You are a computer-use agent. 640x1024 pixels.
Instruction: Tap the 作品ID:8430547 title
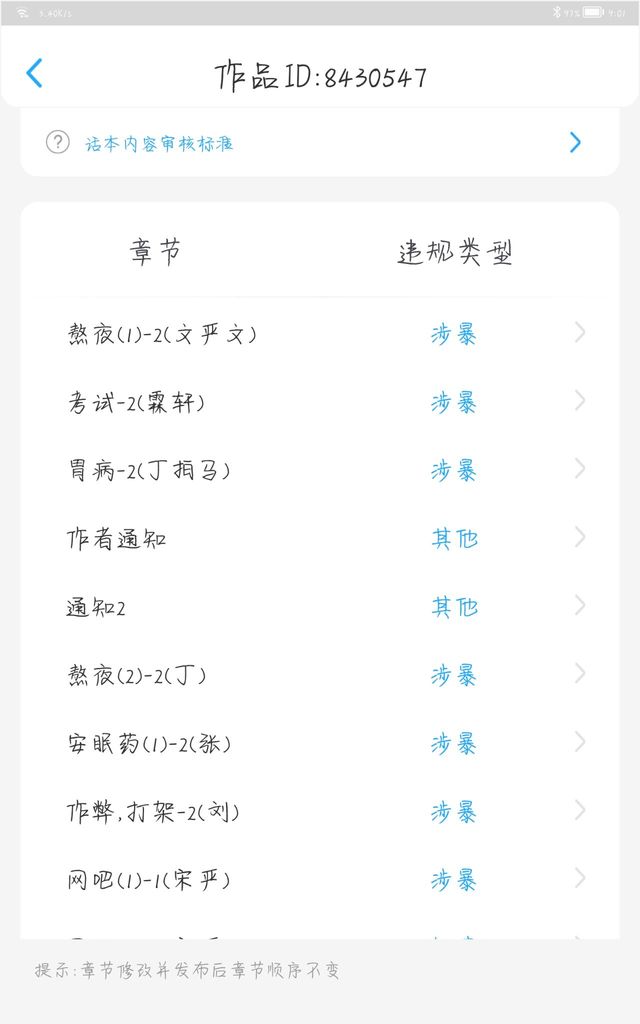320,77
